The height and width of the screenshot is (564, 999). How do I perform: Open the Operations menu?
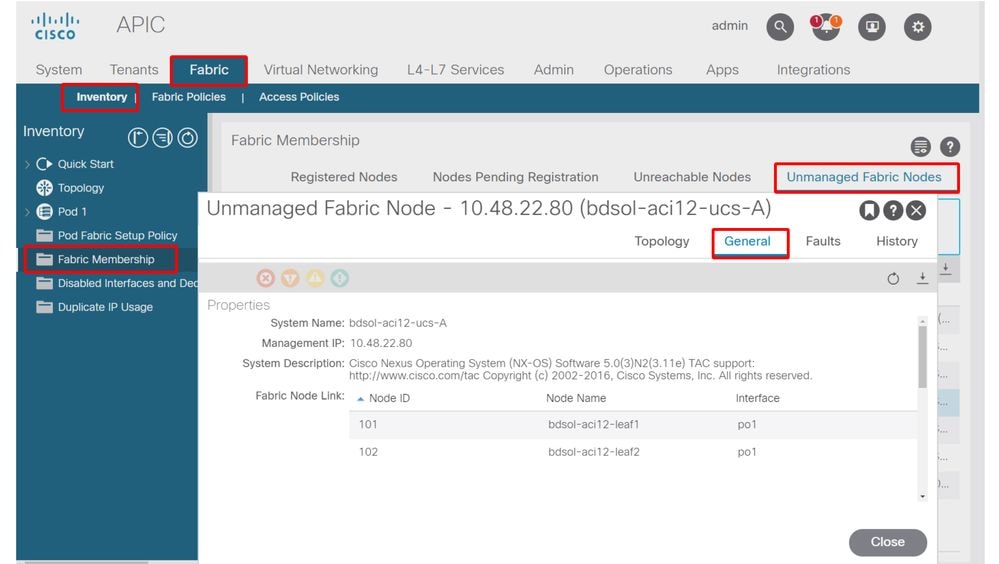pyautogui.click(x=638, y=69)
